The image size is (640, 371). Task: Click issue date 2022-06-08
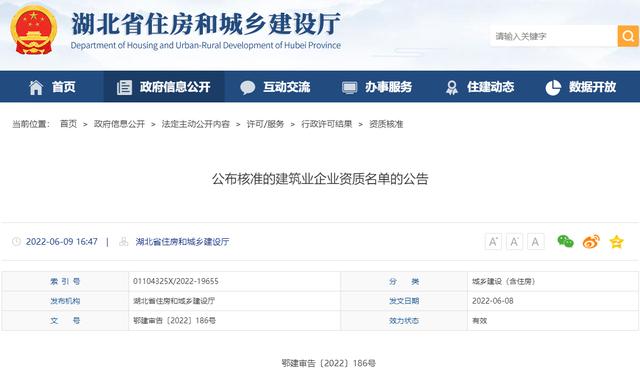[493, 301]
